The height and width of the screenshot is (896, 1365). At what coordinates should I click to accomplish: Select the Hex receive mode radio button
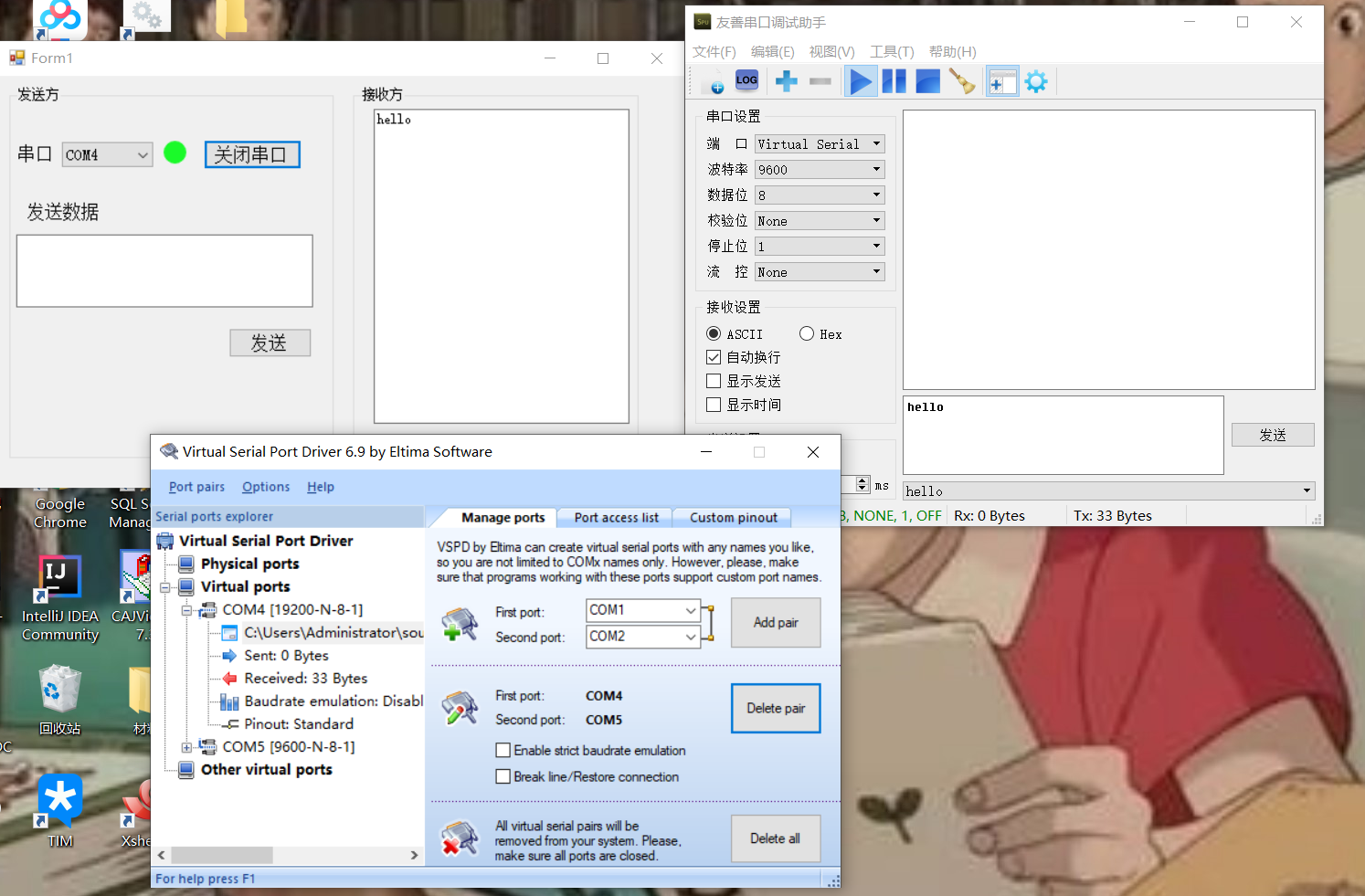[x=807, y=333]
